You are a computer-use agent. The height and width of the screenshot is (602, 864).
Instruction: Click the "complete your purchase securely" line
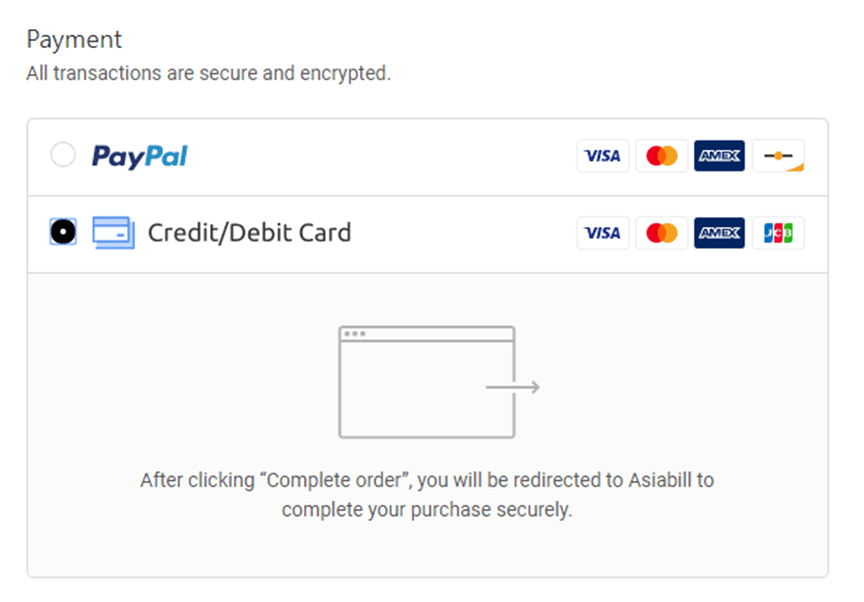coord(427,510)
